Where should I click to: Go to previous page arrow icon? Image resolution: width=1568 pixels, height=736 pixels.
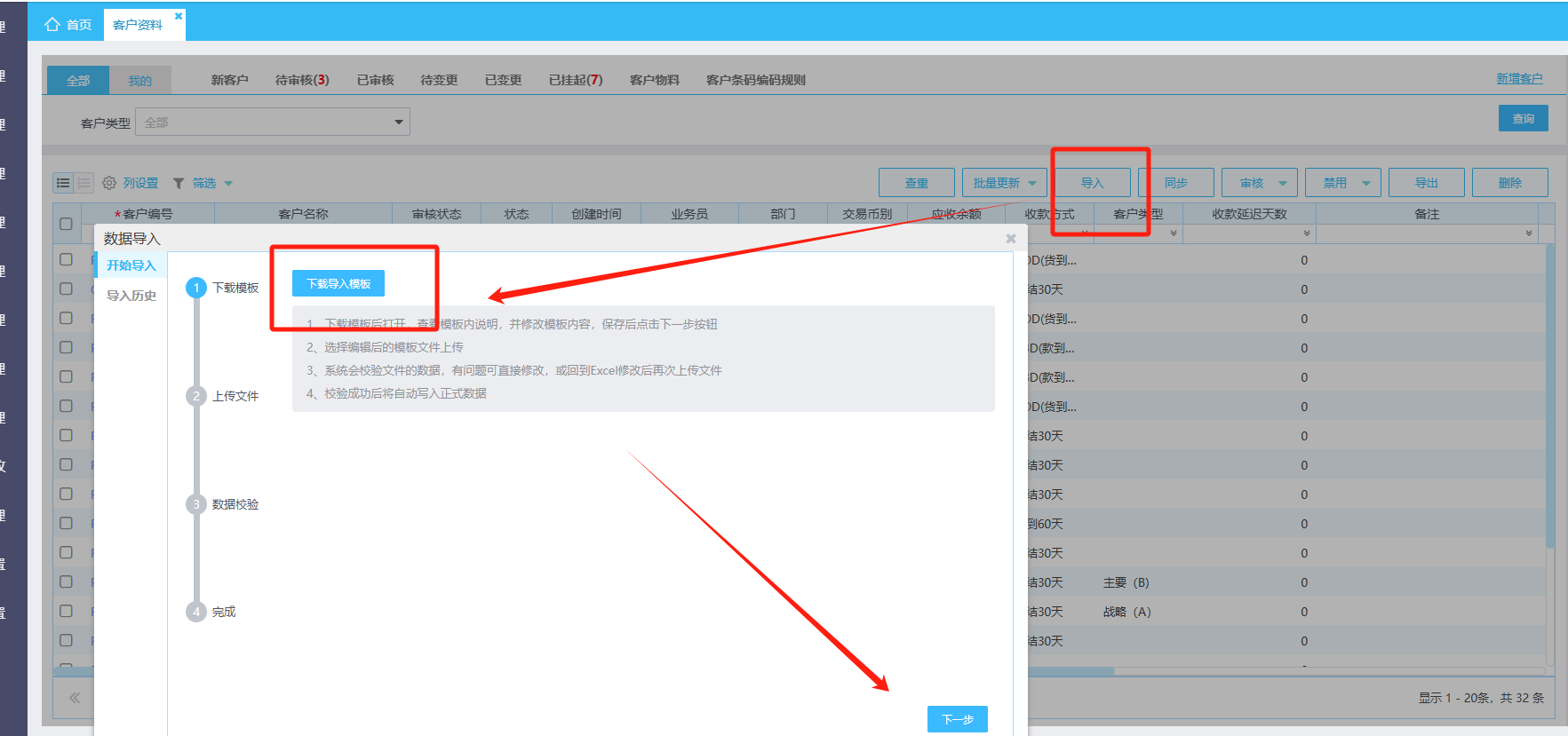click(x=75, y=698)
